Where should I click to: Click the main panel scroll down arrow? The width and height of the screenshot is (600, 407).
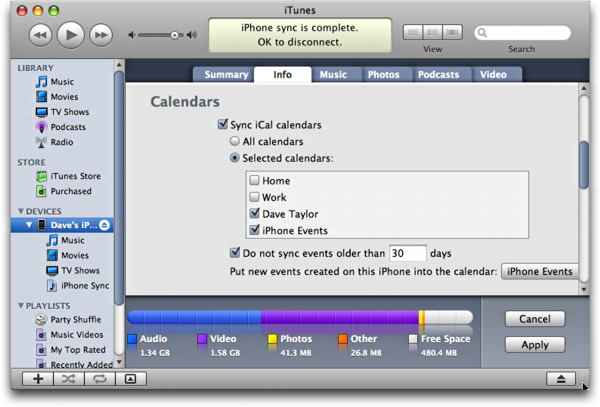click(x=584, y=290)
